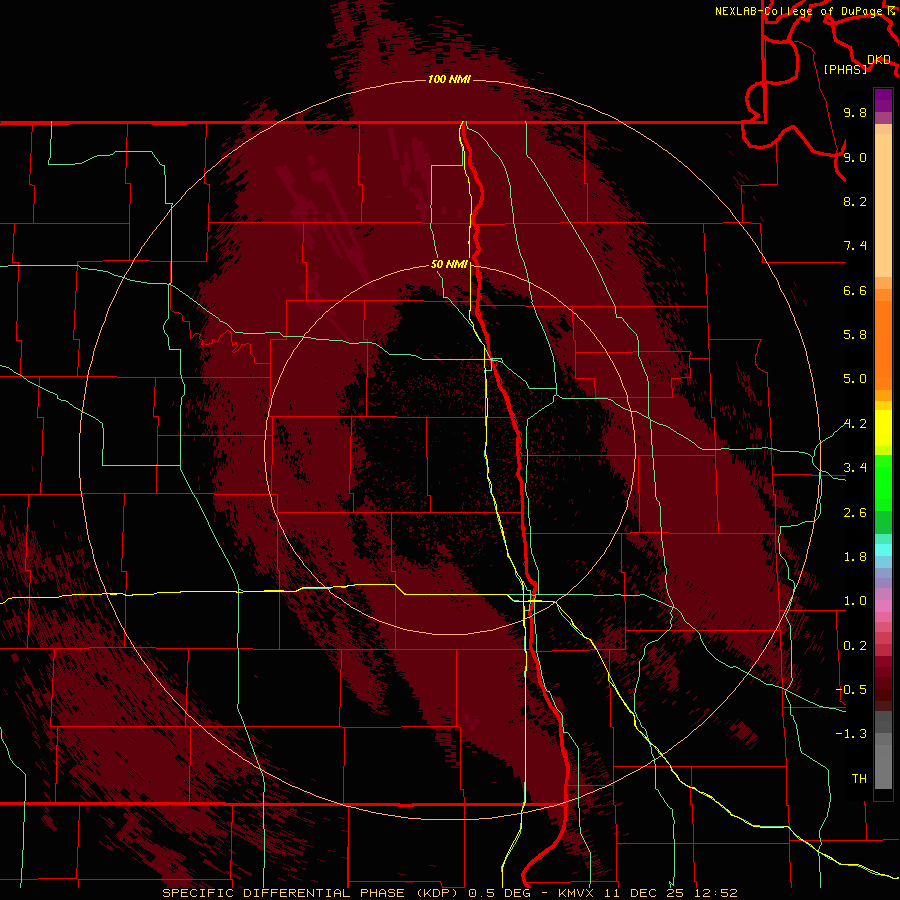Image resolution: width=900 pixels, height=900 pixels.
Task: Select the 3.4 color scale value
Action: (855, 468)
